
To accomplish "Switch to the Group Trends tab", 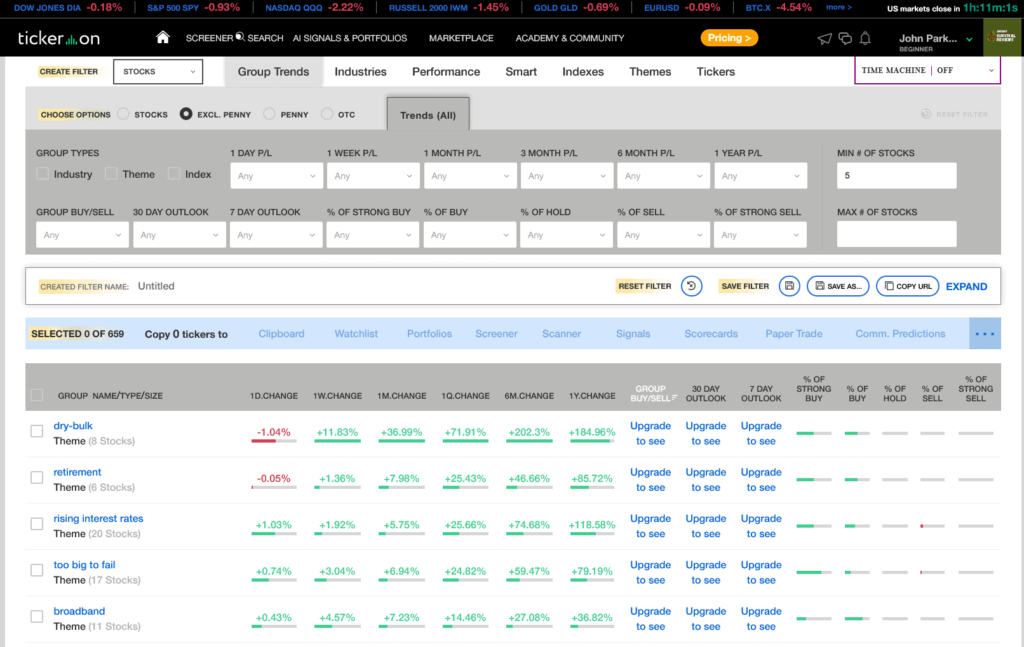I will click(273, 72).
